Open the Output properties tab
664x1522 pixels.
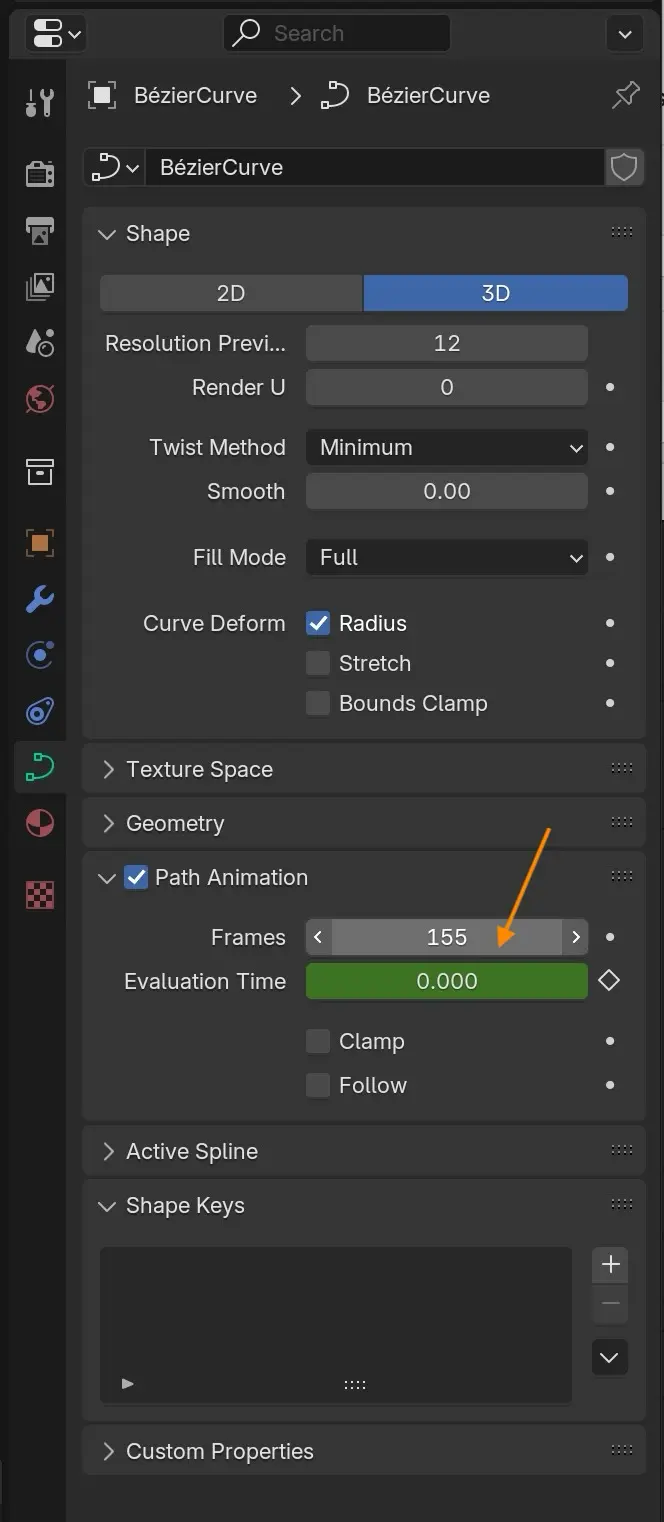[39, 230]
